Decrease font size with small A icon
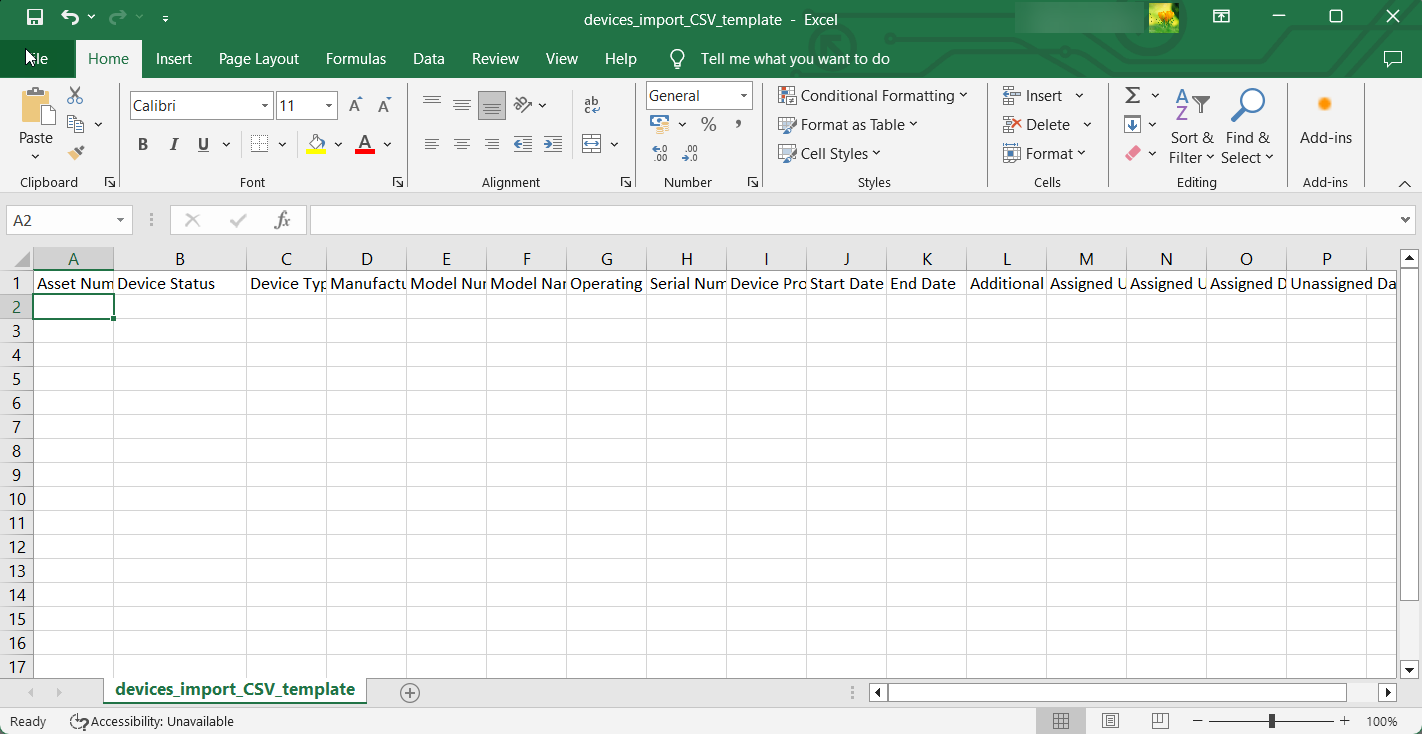This screenshot has height=734, width=1422. [385, 105]
